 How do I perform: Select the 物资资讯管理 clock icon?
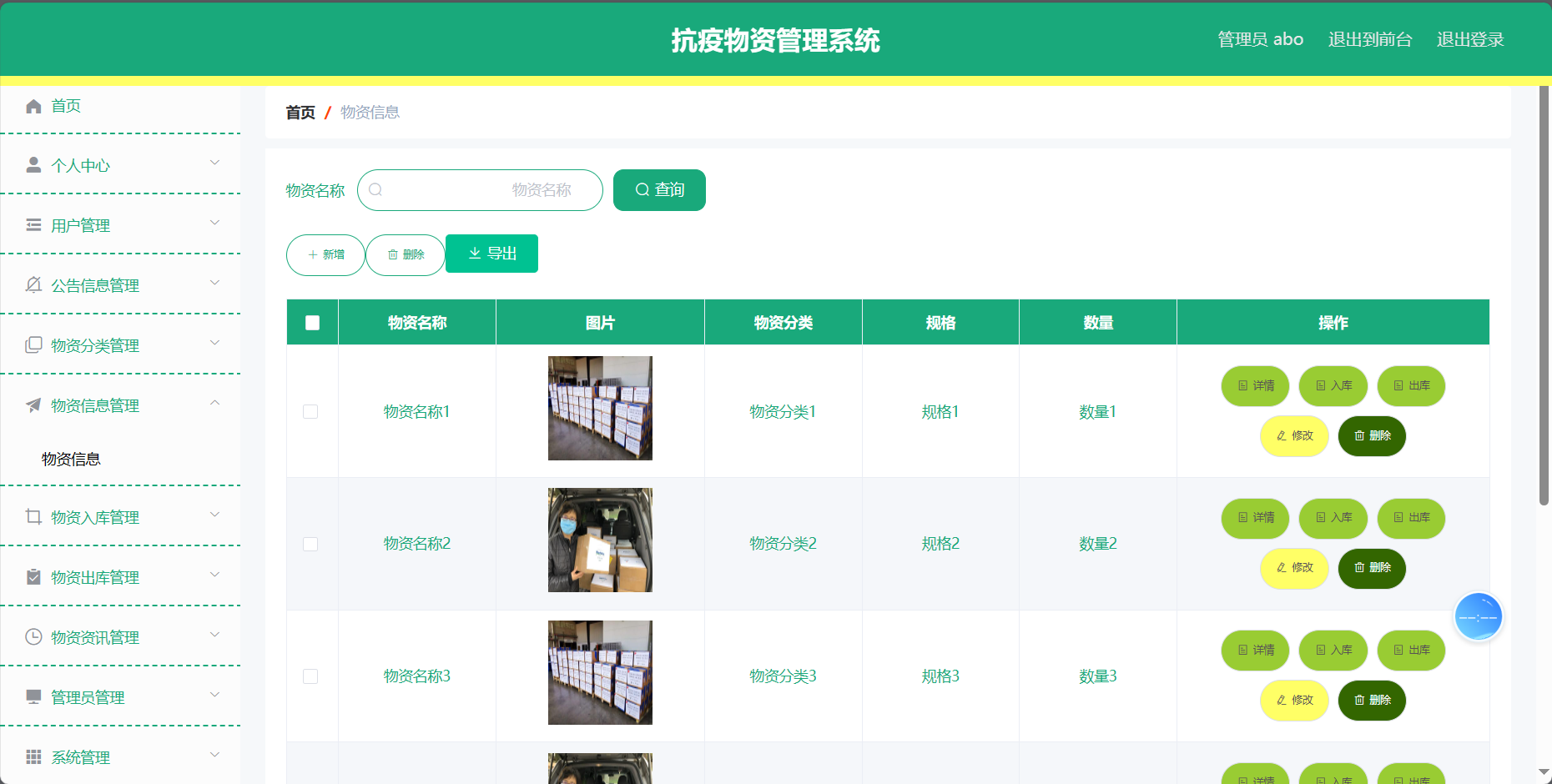point(33,636)
